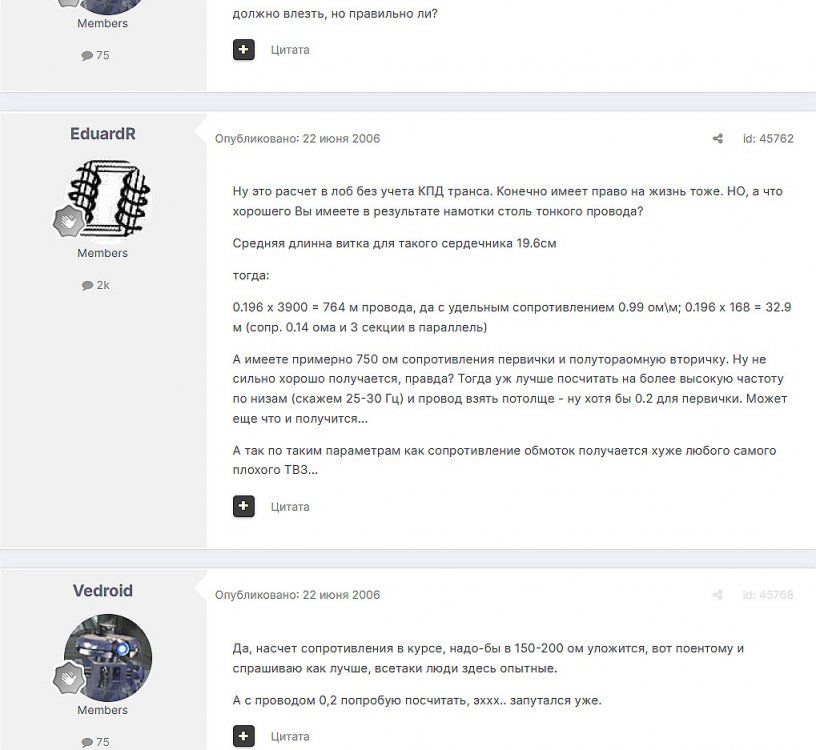Click Vedroid's rank badge icon
The height and width of the screenshot is (750, 816).
click(68, 678)
